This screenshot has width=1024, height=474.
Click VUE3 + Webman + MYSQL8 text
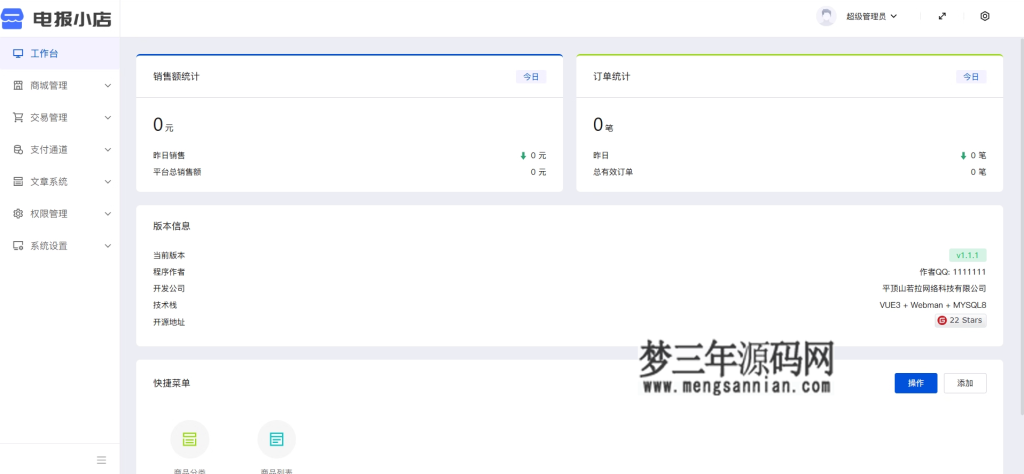tap(933, 305)
